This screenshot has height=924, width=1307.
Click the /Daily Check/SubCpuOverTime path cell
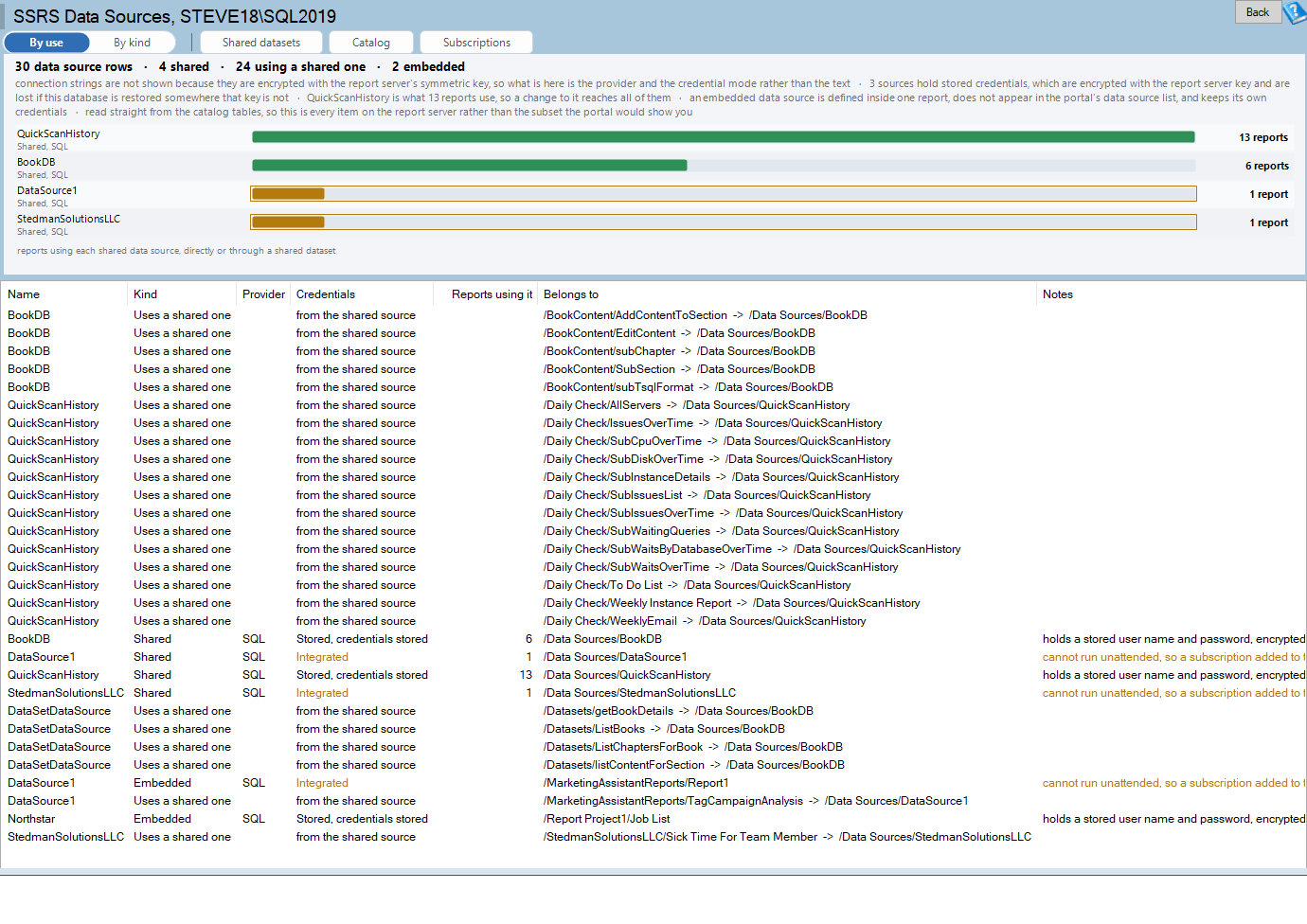coord(717,441)
